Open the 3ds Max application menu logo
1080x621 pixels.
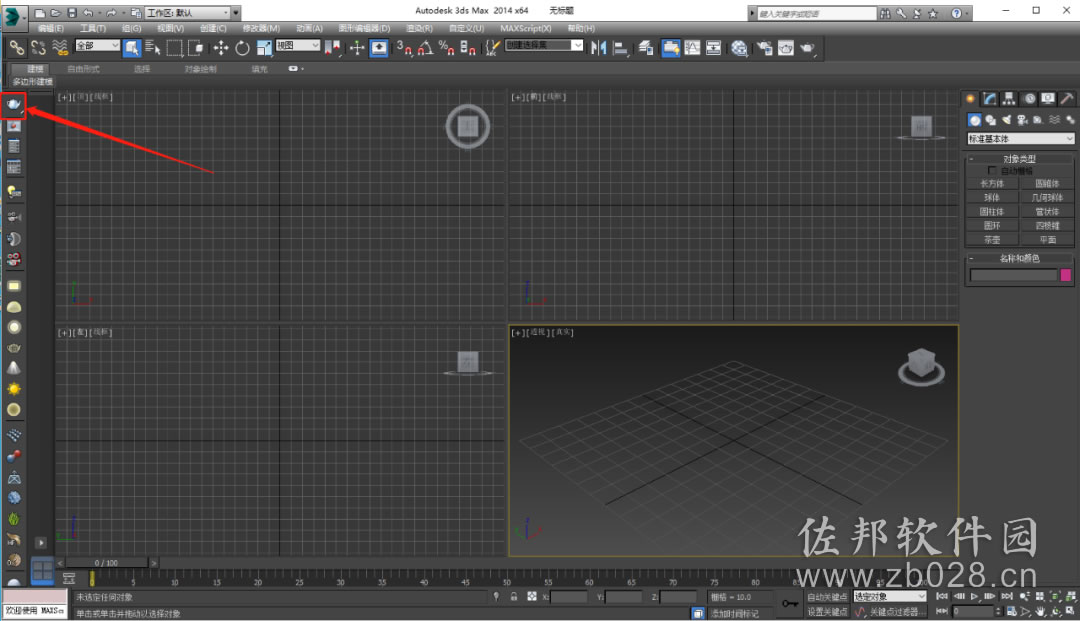(x=13, y=17)
